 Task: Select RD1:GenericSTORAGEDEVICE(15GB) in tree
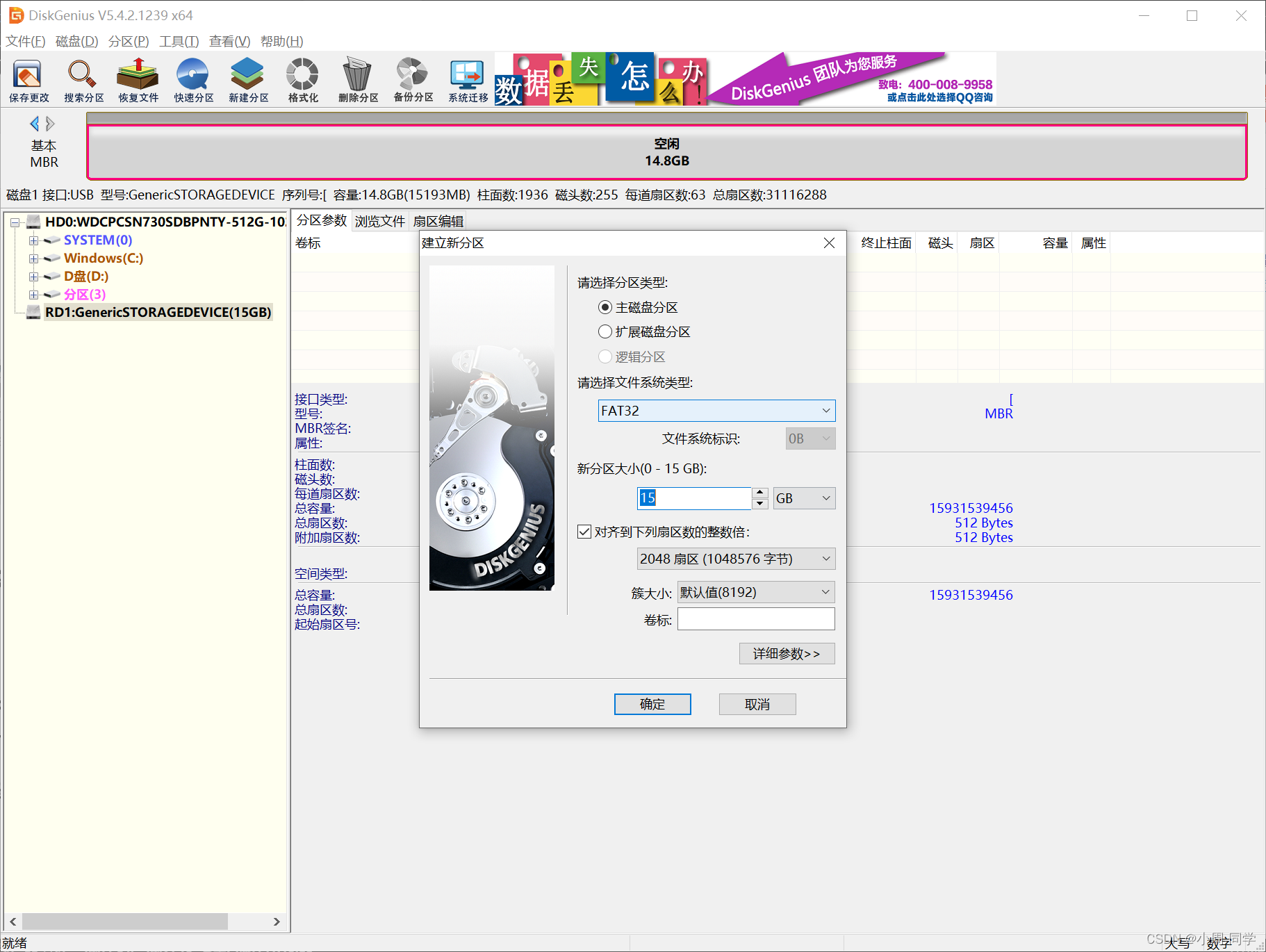[x=158, y=312]
